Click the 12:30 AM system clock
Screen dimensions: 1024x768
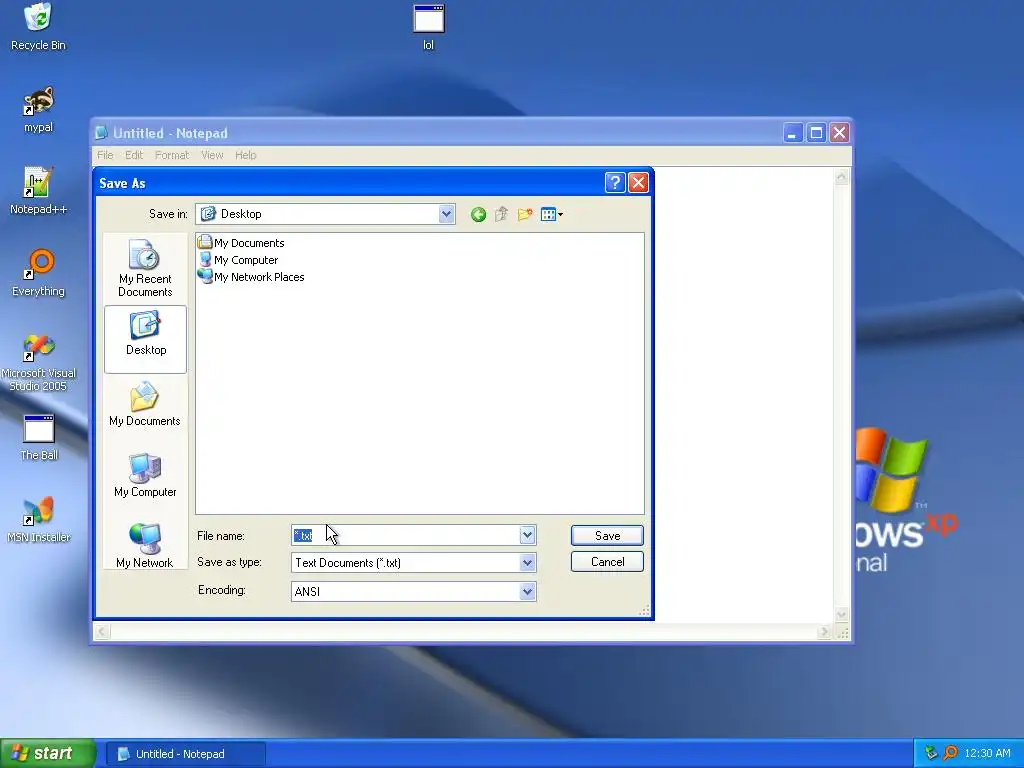pyautogui.click(x=987, y=754)
